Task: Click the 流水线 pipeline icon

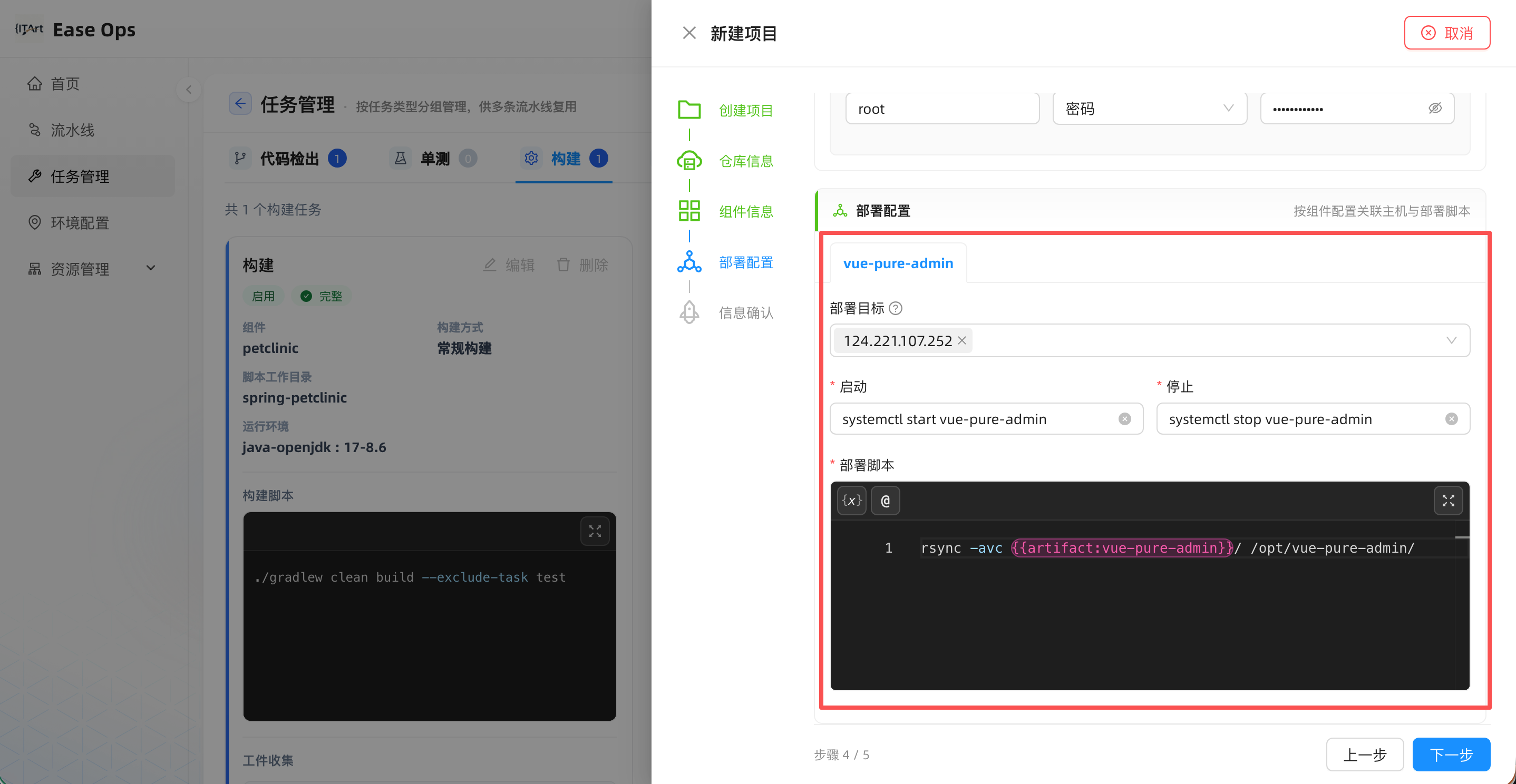Action: [35, 130]
